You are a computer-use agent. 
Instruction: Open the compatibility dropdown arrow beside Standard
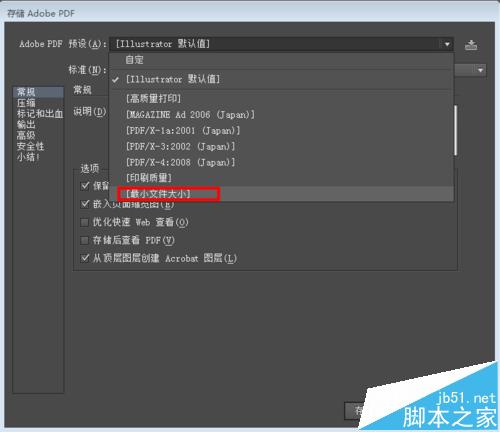tap(480, 70)
